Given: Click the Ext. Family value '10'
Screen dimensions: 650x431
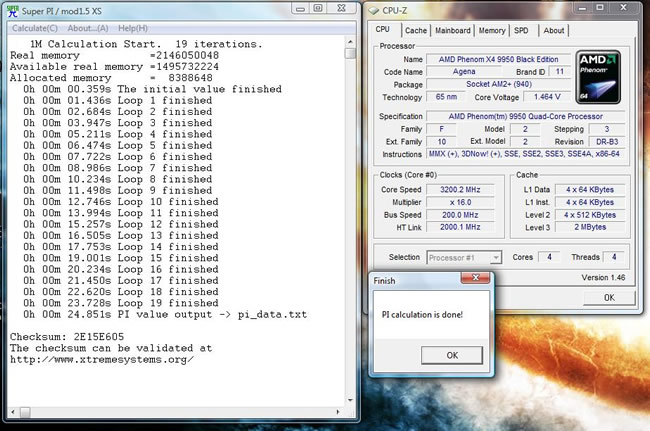Looking at the screenshot, I should 441,142.
